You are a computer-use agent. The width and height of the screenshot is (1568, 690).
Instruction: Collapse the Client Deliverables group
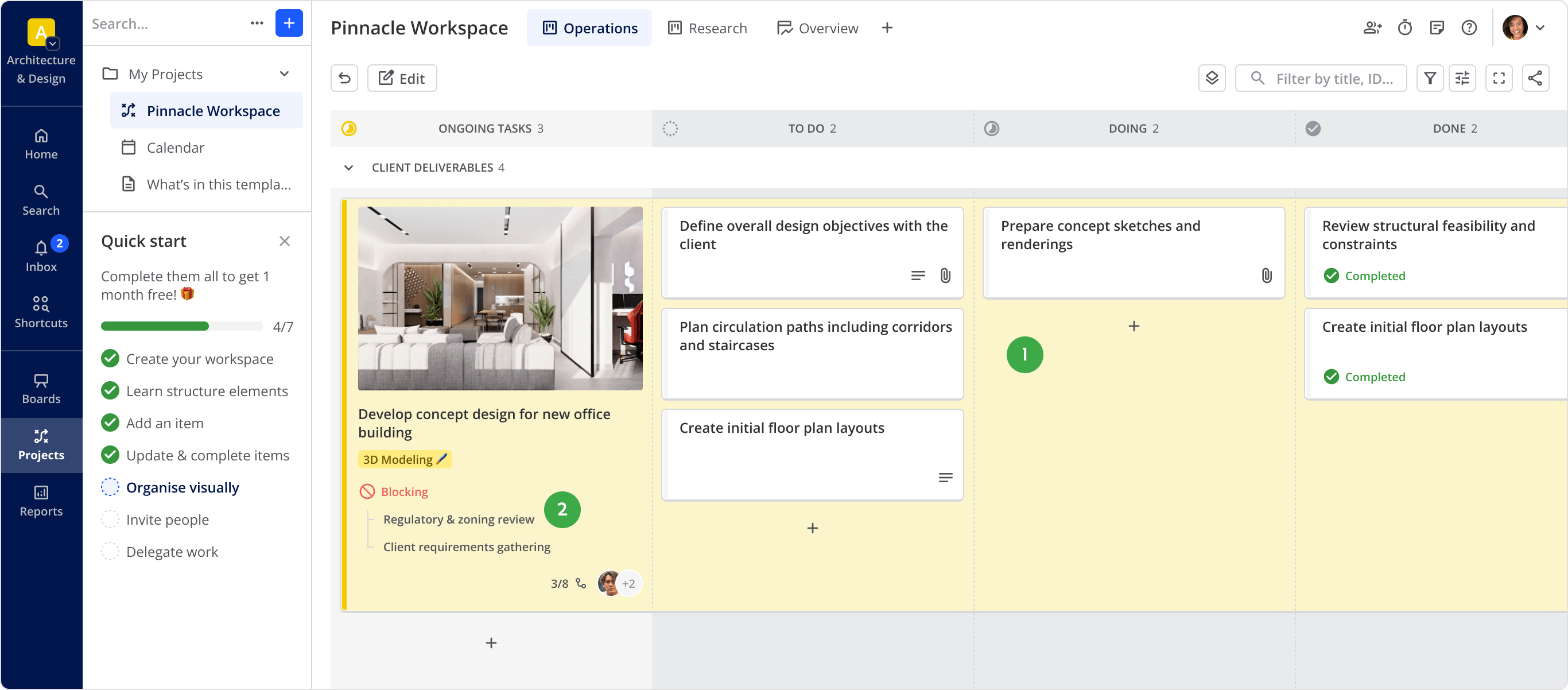348,168
